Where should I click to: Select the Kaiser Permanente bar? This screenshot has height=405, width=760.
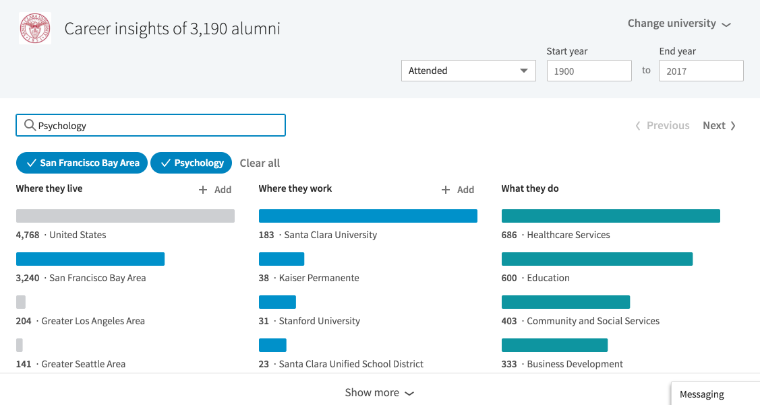coord(281,259)
